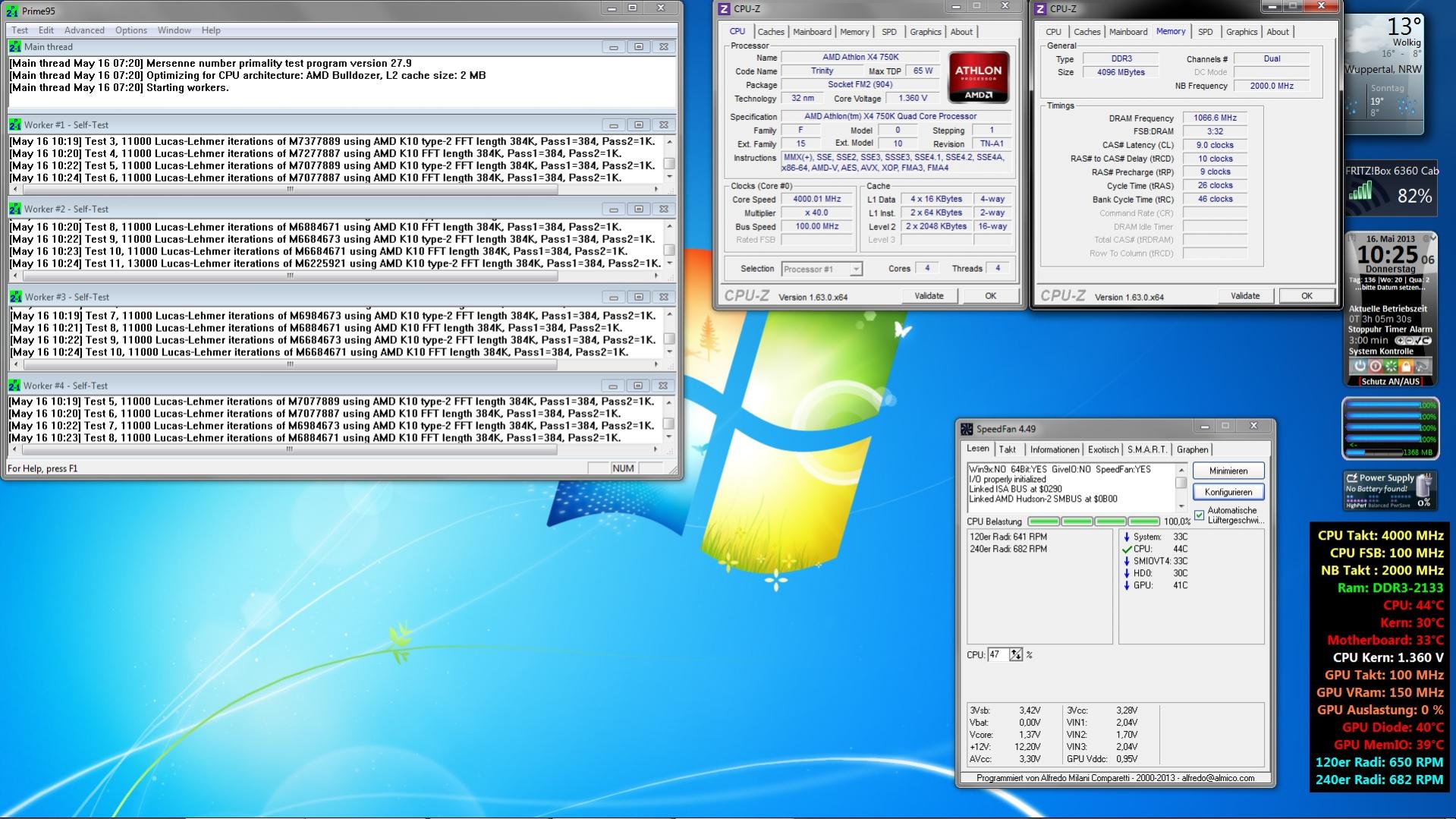Open the Help menu in Prime95
Viewport: 1456px width, 819px height.
pyautogui.click(x=211, y=30)
